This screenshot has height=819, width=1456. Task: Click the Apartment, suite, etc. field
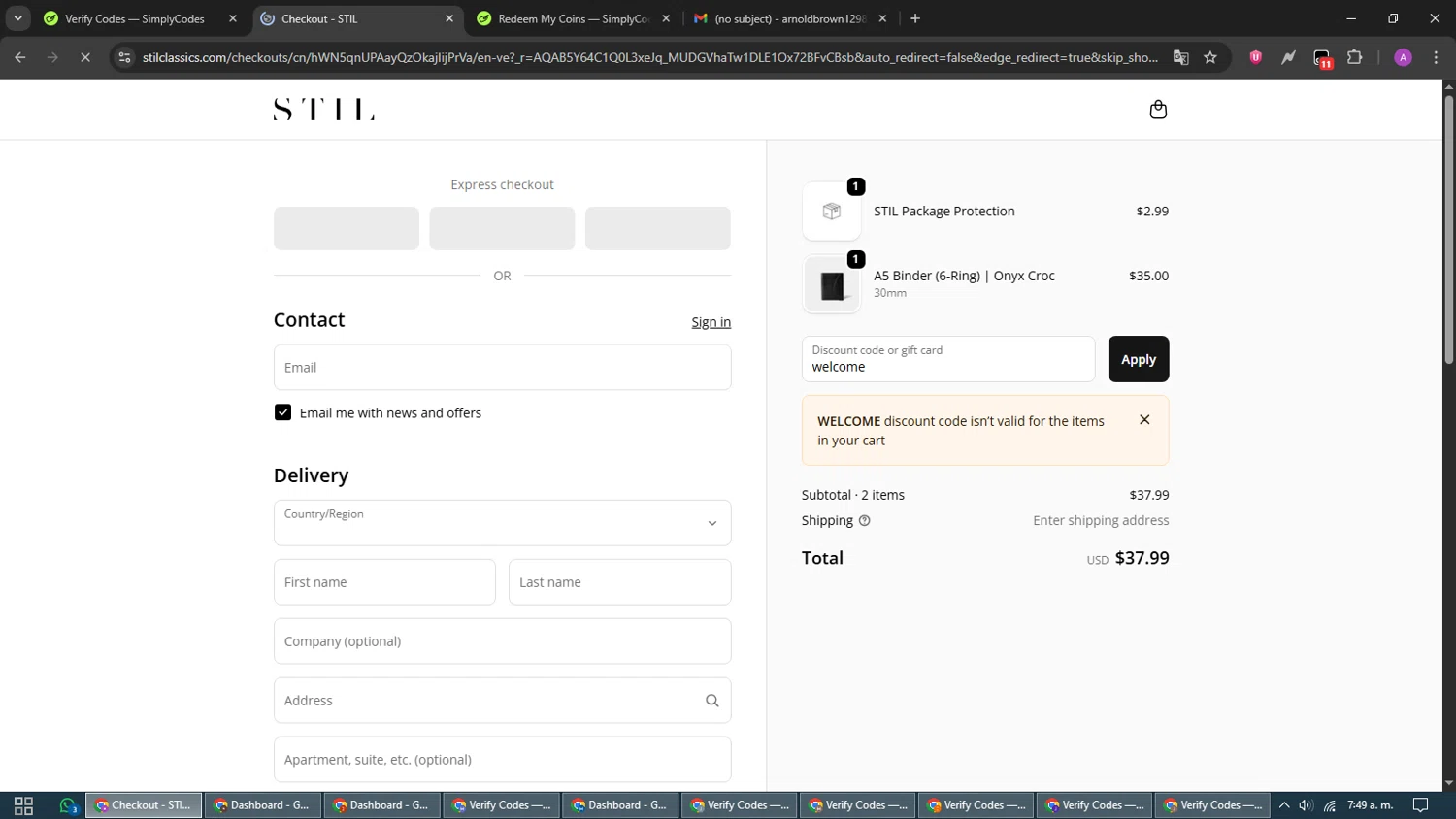coord(502,760)
